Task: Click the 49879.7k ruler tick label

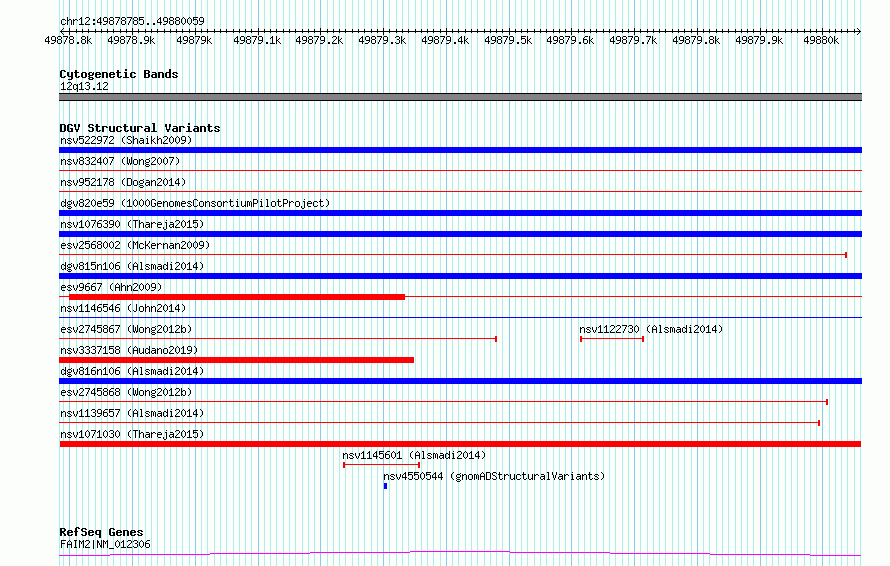Action: 633,40
